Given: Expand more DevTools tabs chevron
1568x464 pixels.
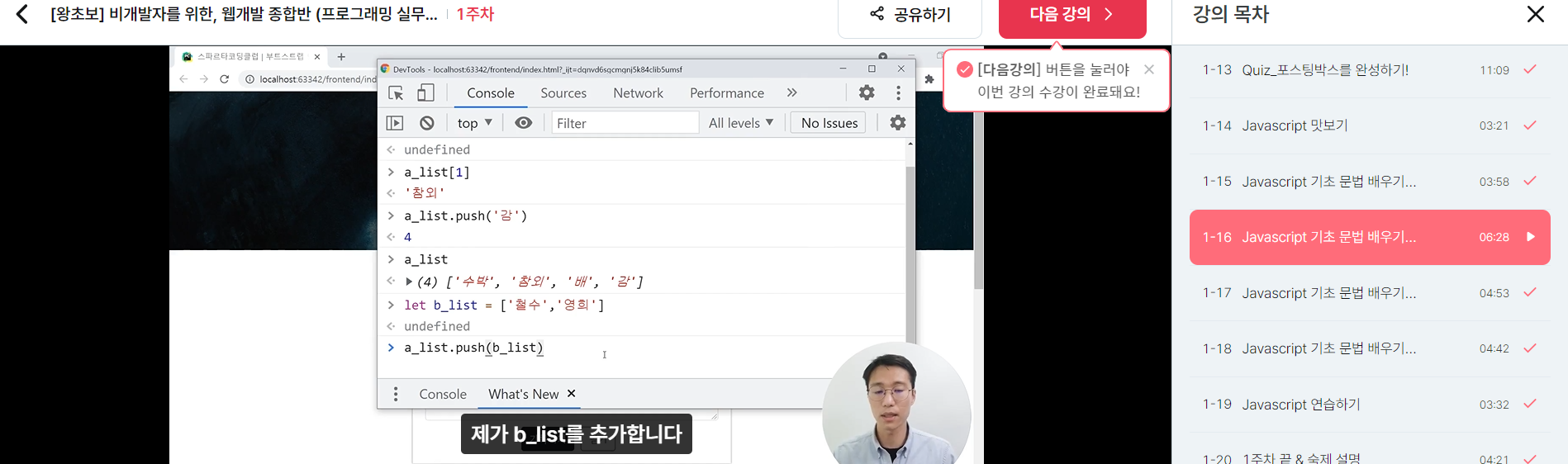Looking at the screenshot, I should pyautogui.click(x=792, y=92).
